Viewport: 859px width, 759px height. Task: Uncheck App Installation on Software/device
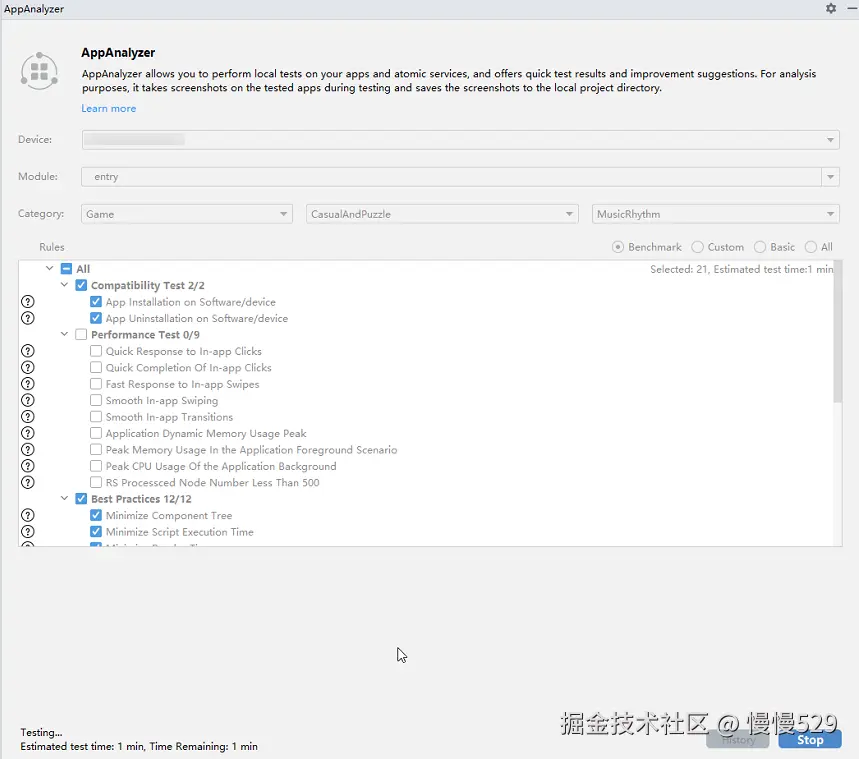(x=96, y=301)
